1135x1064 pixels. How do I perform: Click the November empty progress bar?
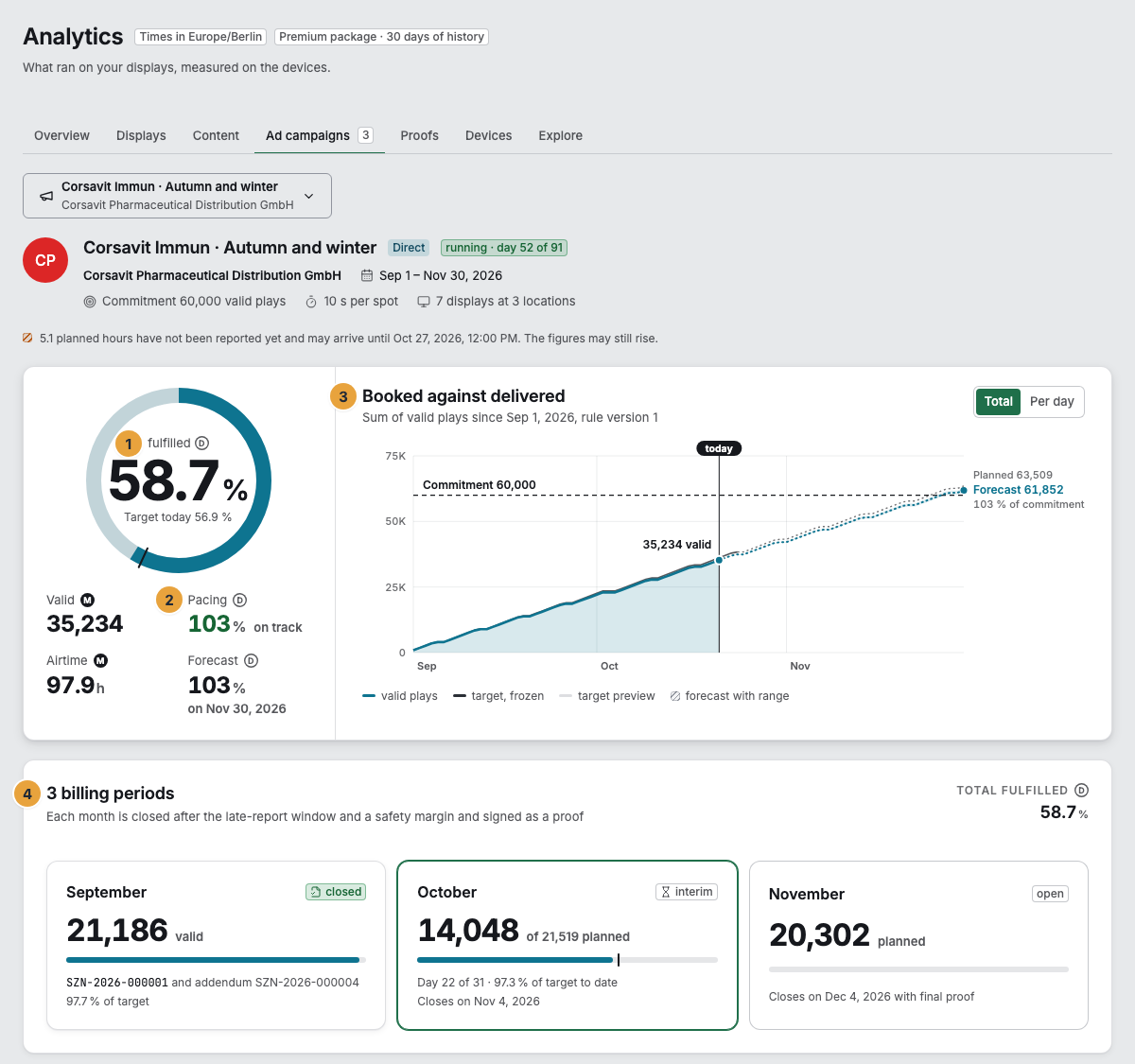click(918, 969)
